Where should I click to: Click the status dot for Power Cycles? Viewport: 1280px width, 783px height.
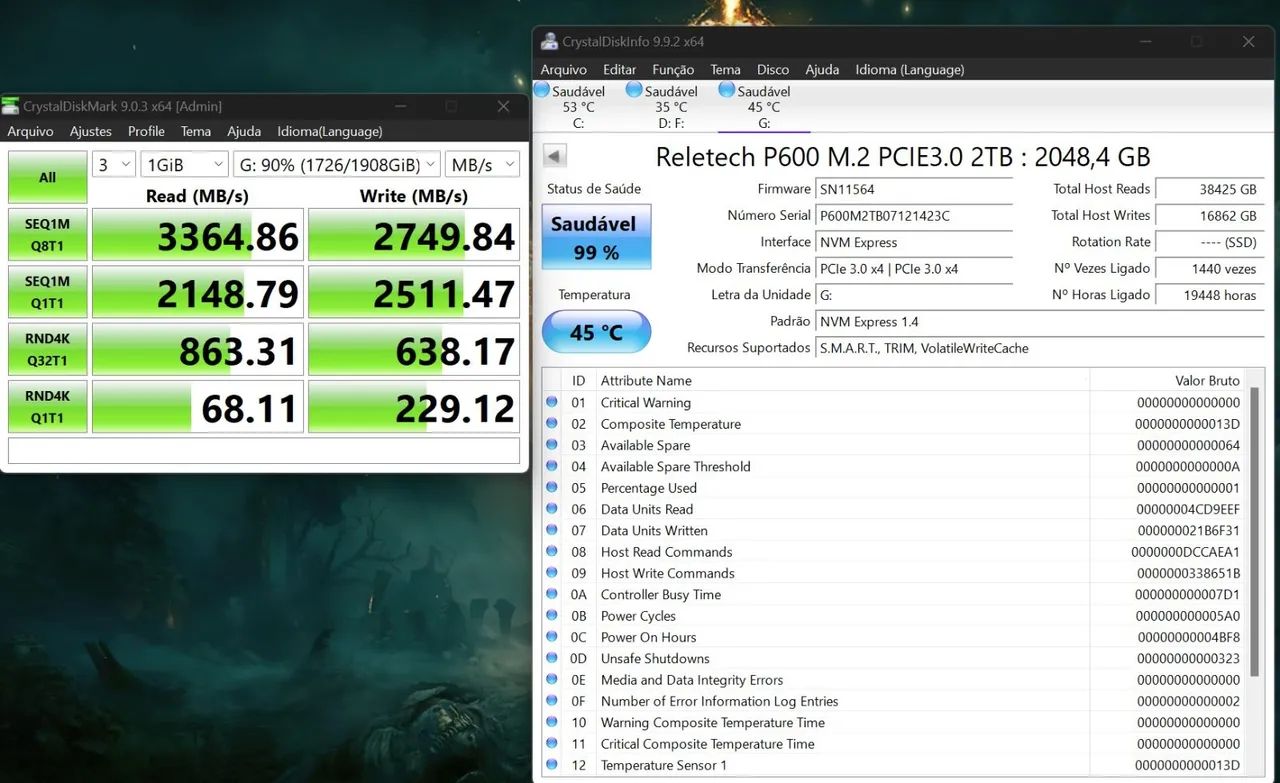coord(551,616)
